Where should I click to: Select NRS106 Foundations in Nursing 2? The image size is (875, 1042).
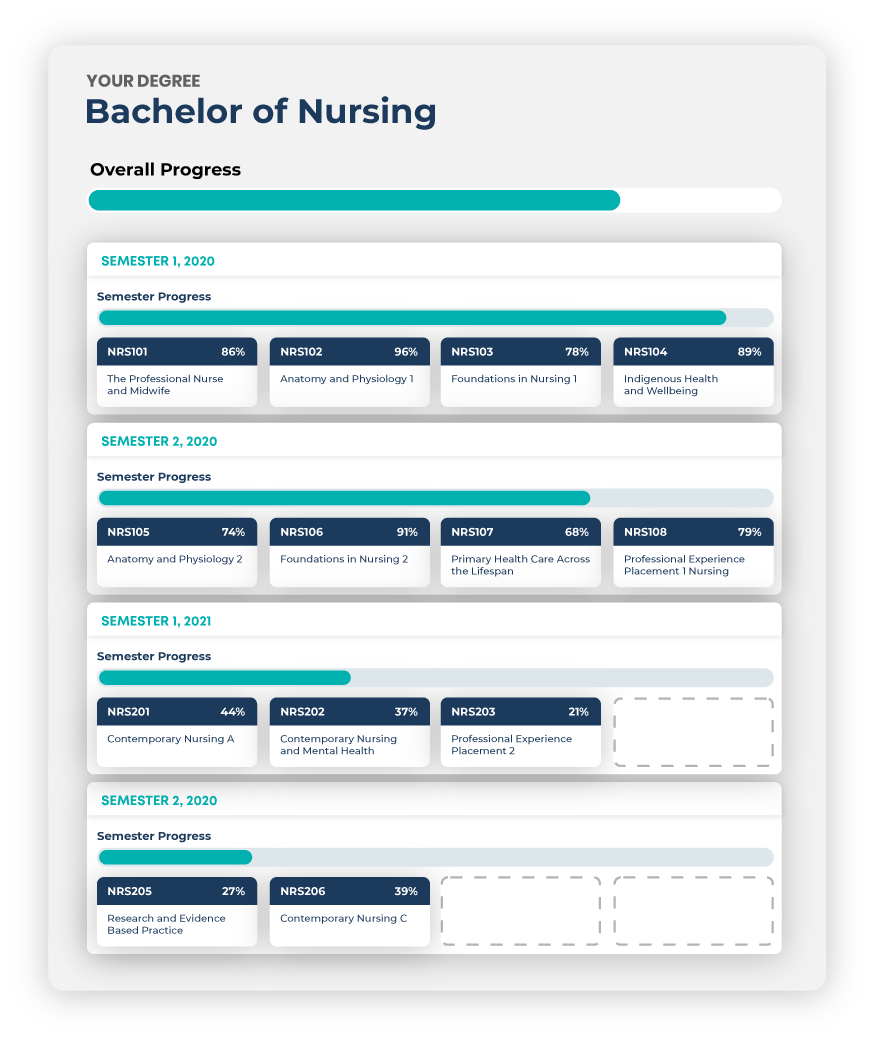pyautogui.click(x=349, y=552)
